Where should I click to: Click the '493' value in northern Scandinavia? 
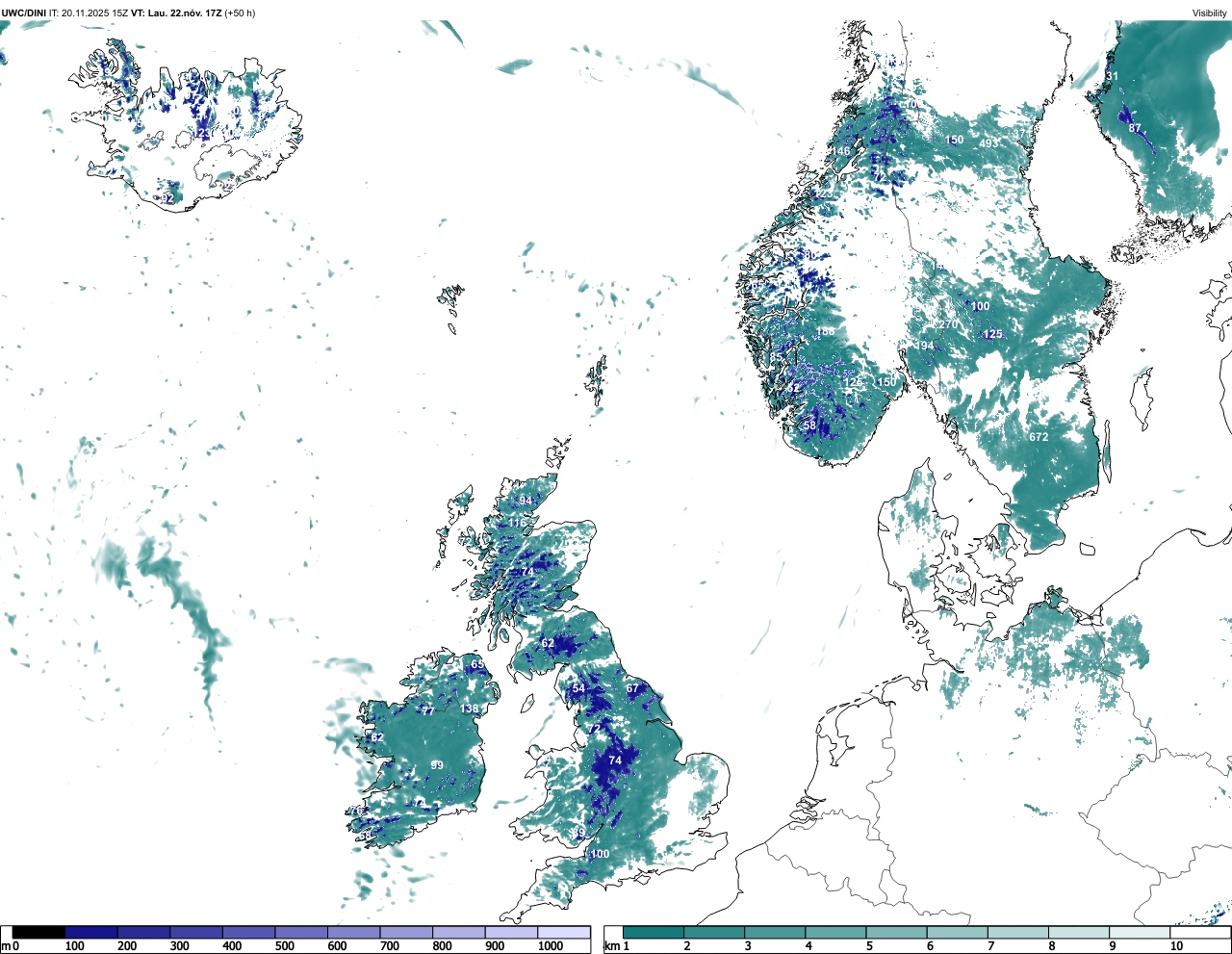coord(988,143)
